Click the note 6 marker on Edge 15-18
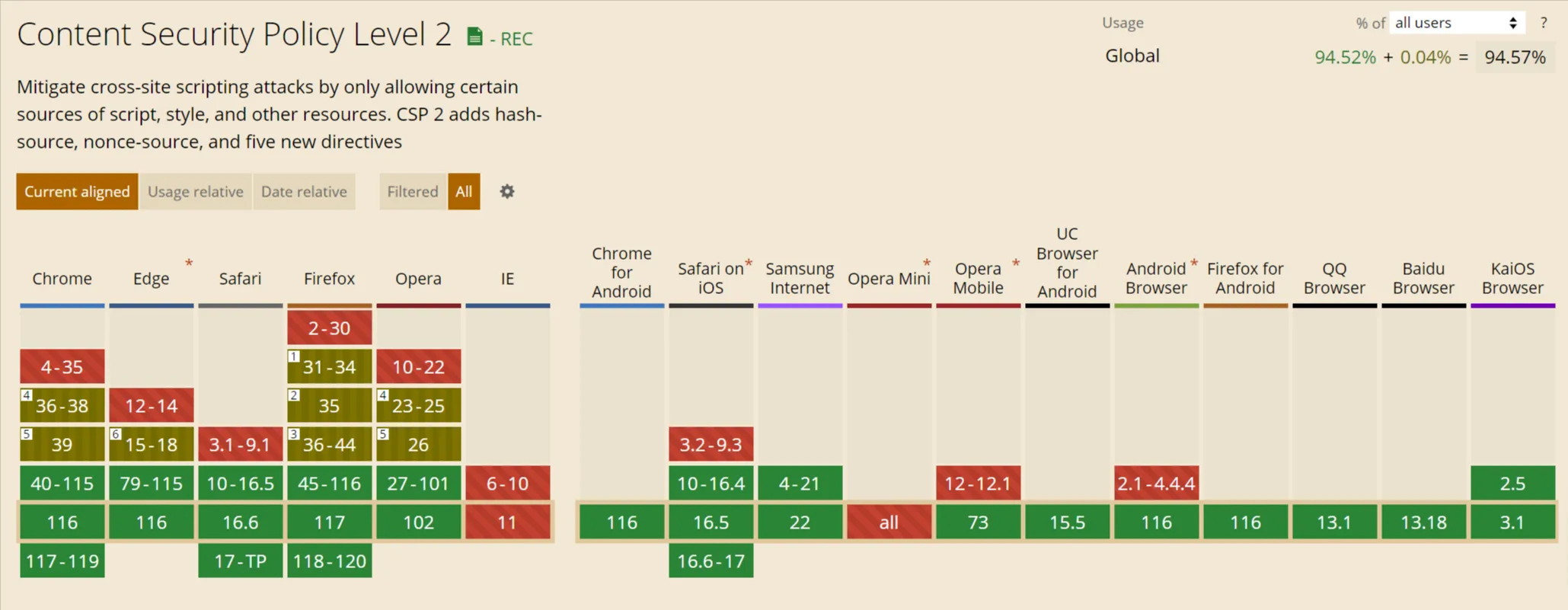 click(x=116, y=434)
